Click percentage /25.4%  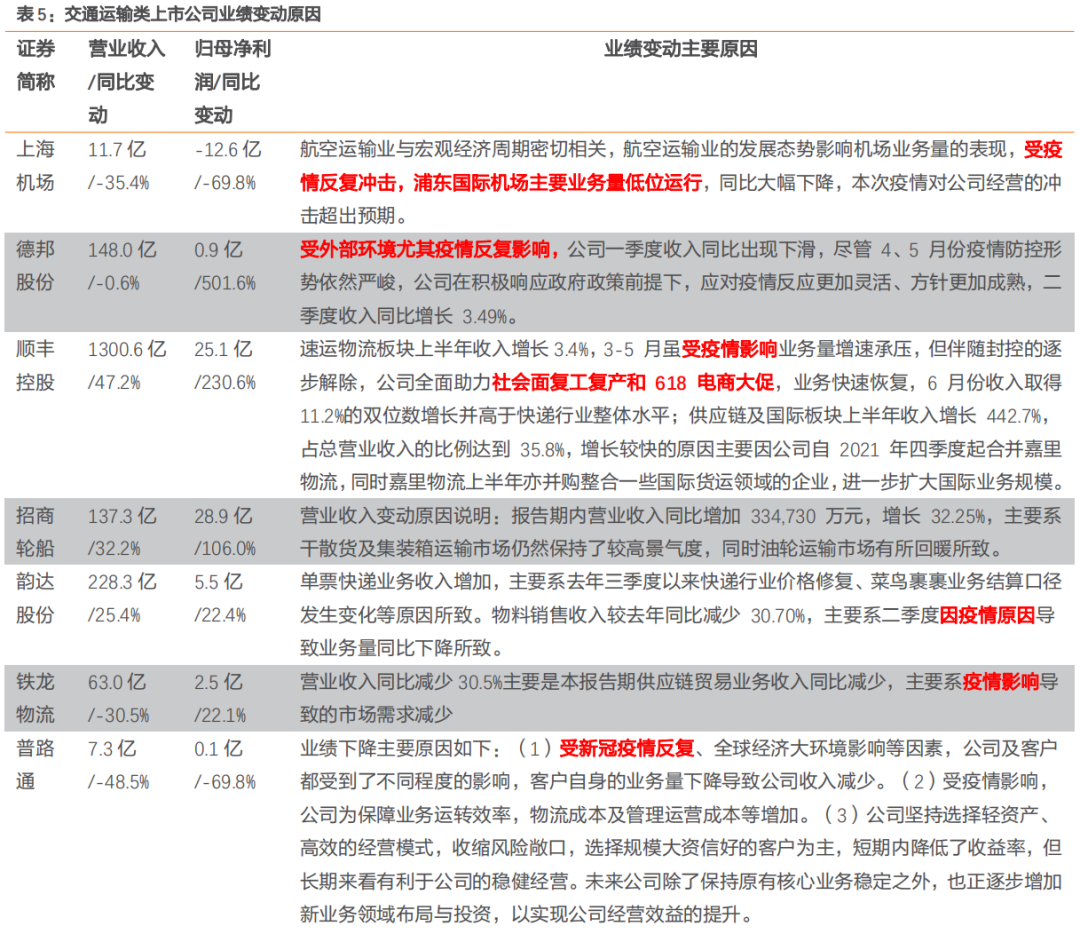pos(114,615)
